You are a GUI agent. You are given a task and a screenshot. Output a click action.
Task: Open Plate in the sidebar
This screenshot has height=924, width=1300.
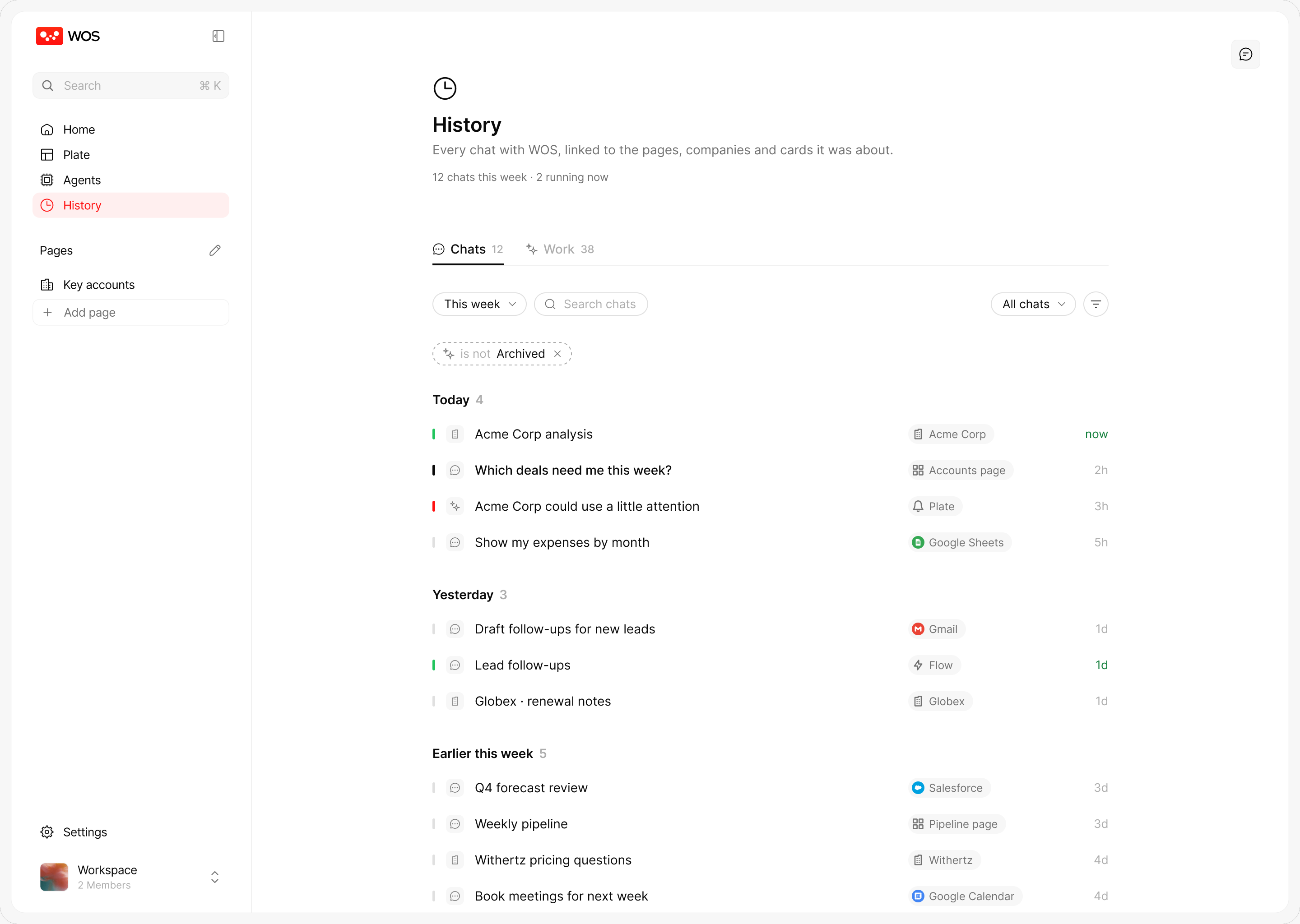131,155
